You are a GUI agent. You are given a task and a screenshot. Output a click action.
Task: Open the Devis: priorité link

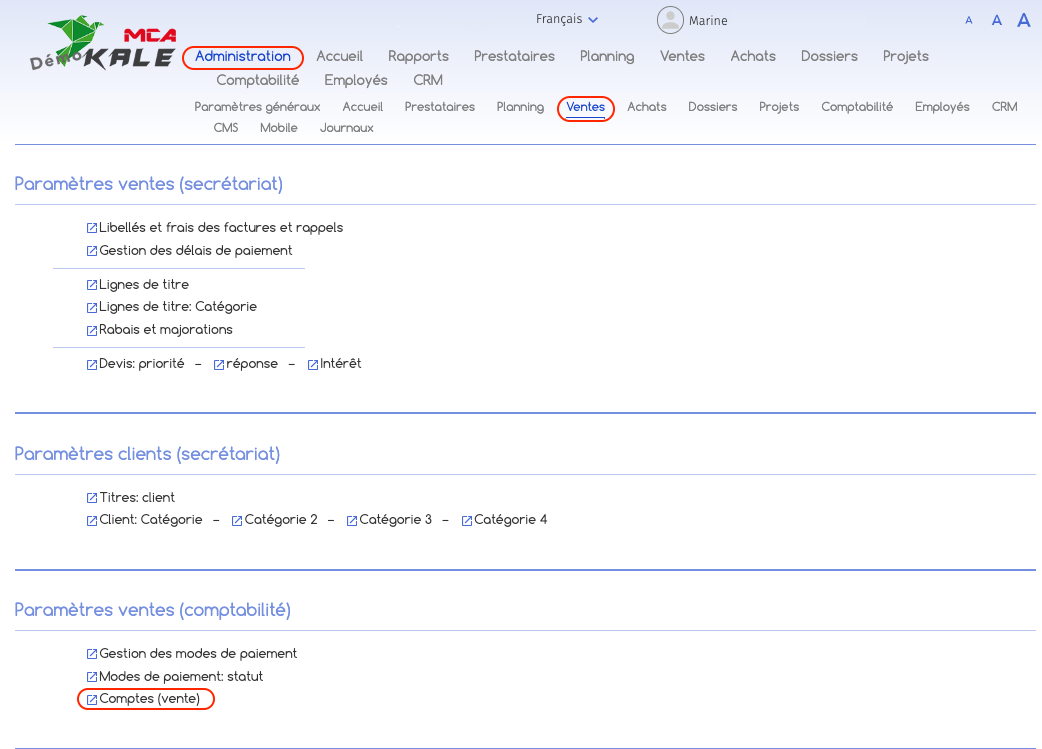click(142, 364)
